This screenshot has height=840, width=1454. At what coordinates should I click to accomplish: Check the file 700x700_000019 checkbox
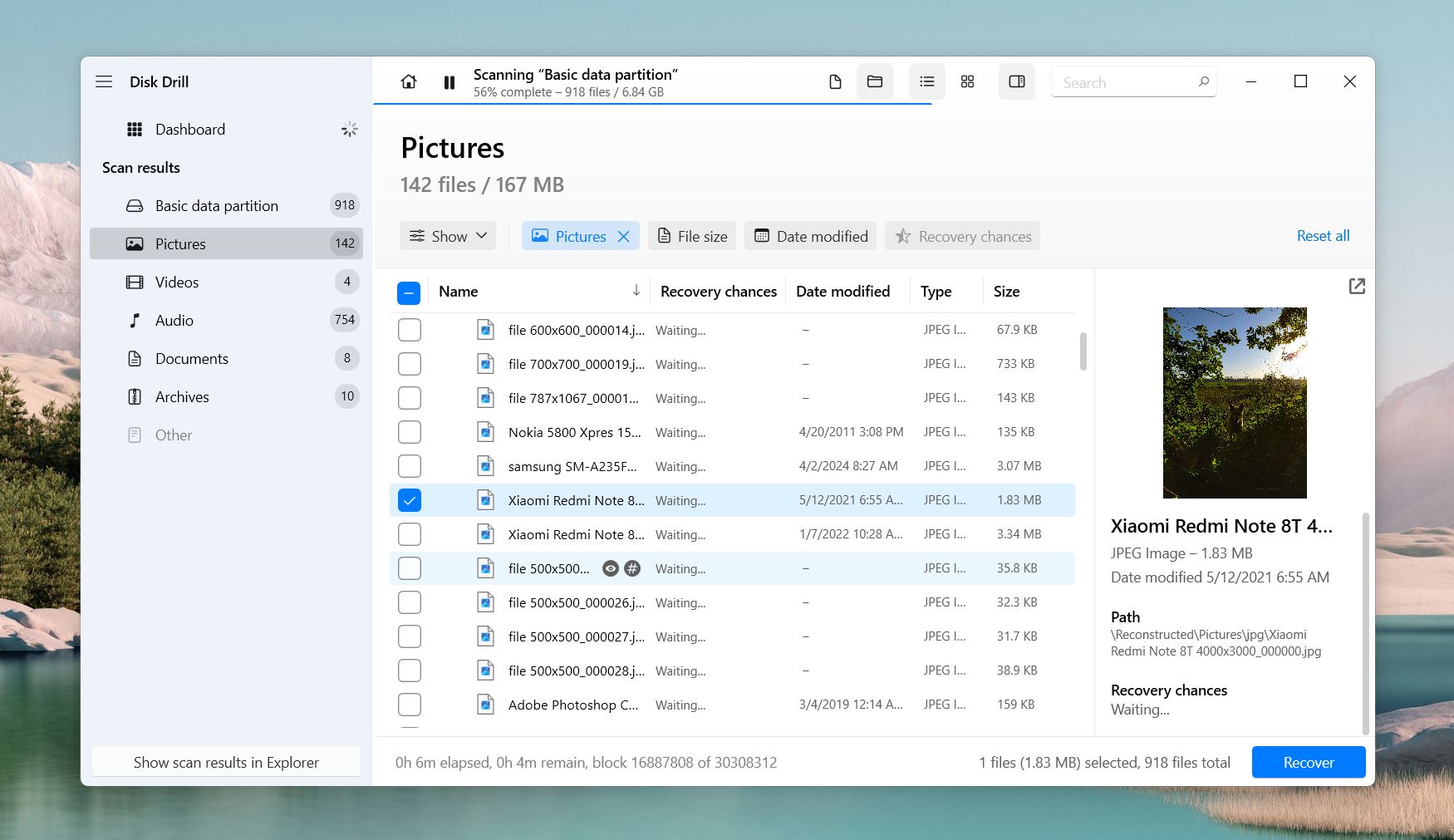410,364
